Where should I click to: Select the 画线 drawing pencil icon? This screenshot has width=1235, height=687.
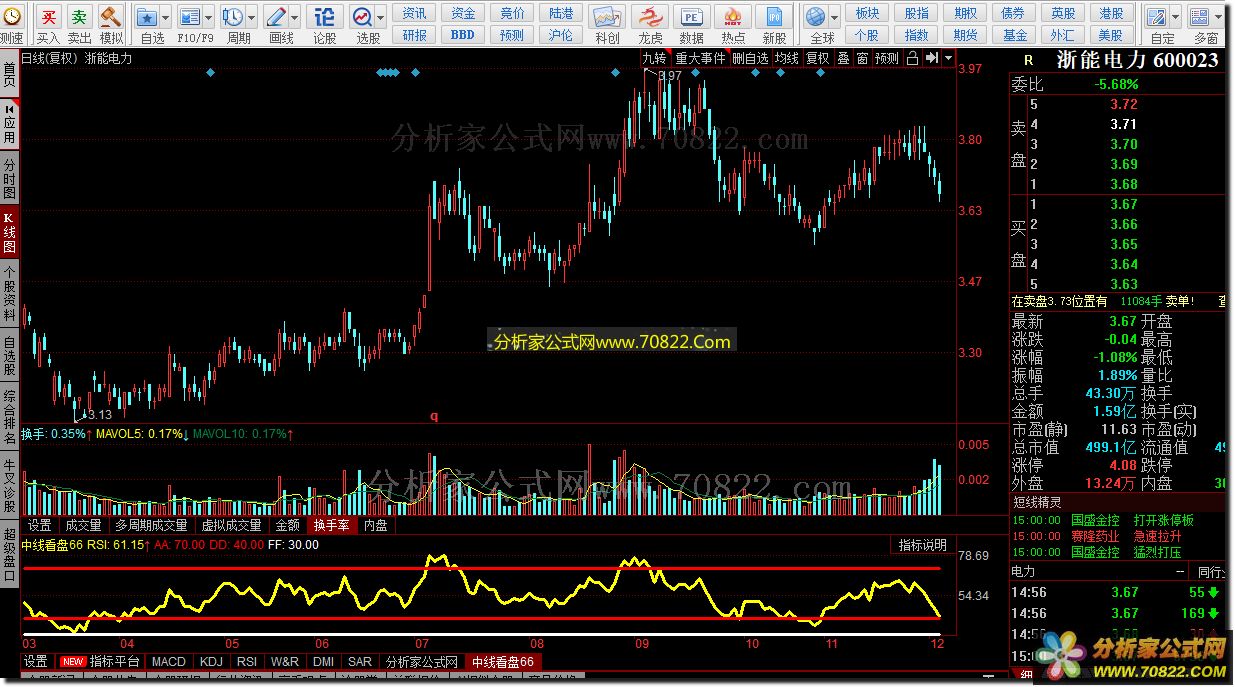pyautogui.click(x=275, y=17)
